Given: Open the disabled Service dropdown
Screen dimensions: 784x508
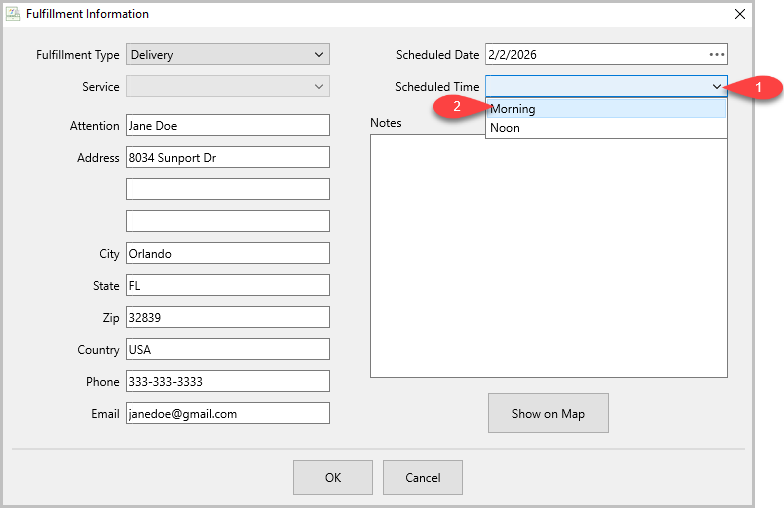Looking at the screenshot, I should point(228,86).
